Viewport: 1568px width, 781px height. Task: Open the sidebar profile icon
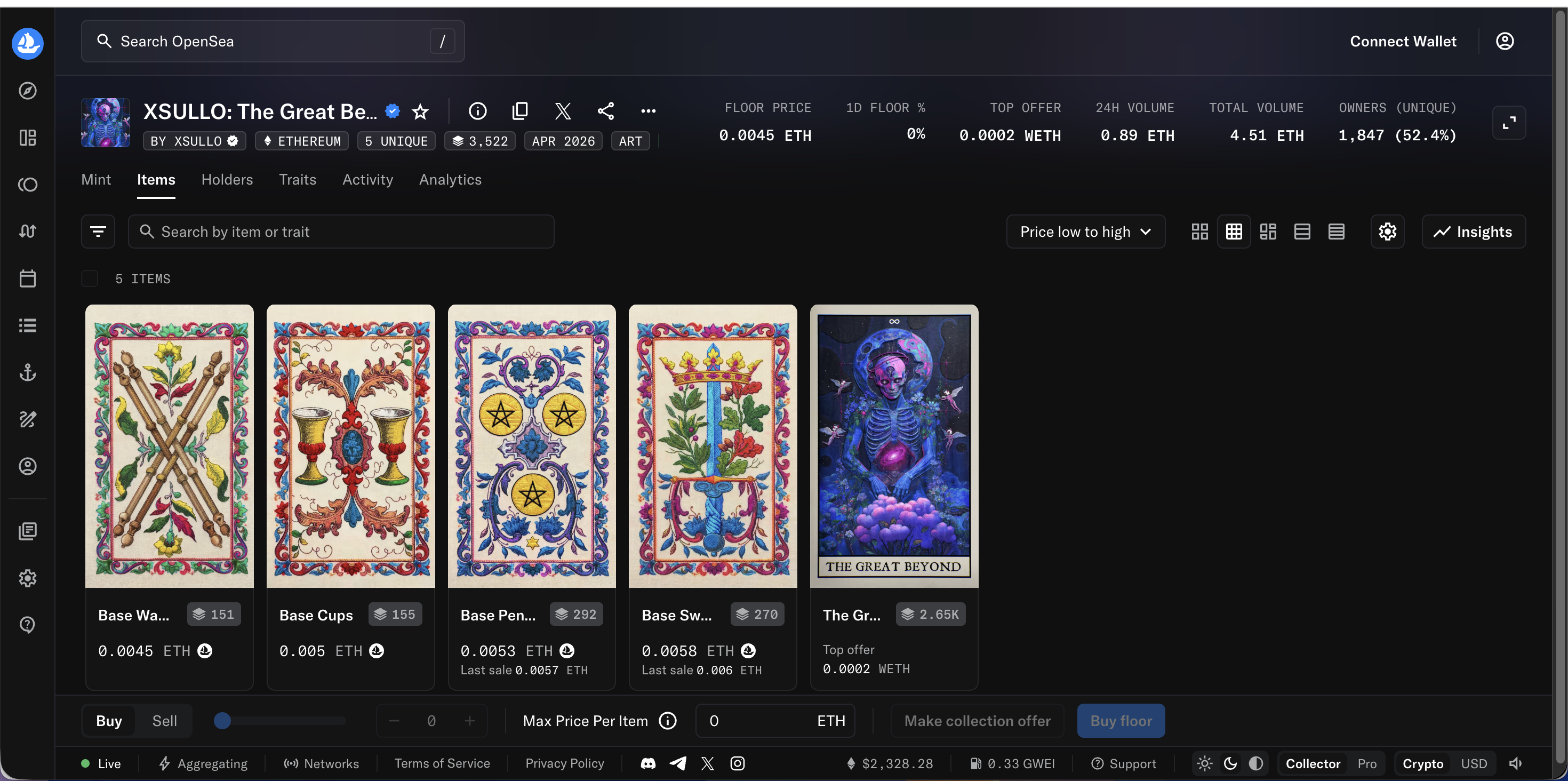pos(27,466)
